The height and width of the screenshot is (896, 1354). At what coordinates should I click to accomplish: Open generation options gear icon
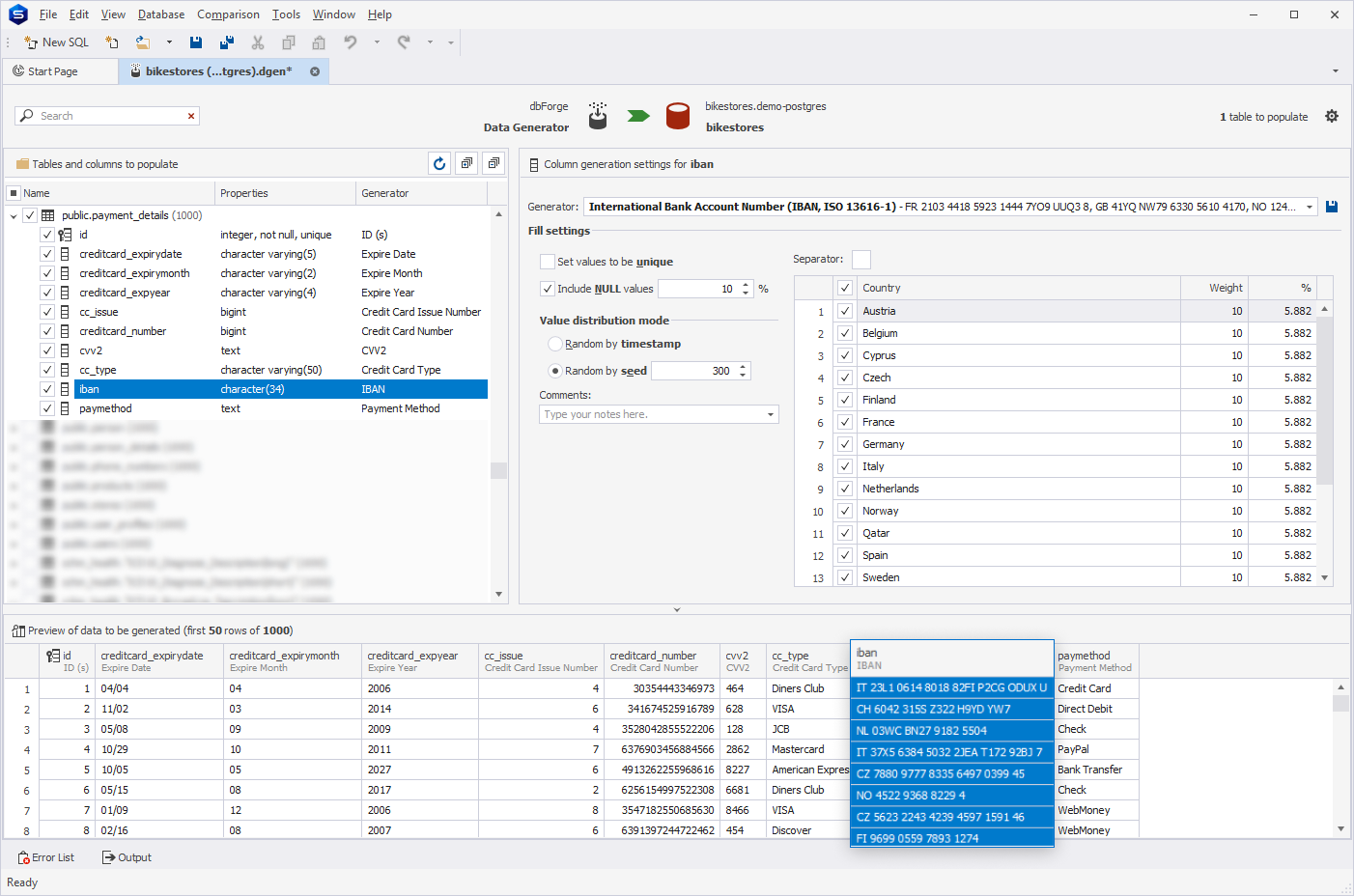coord(1332,116)
